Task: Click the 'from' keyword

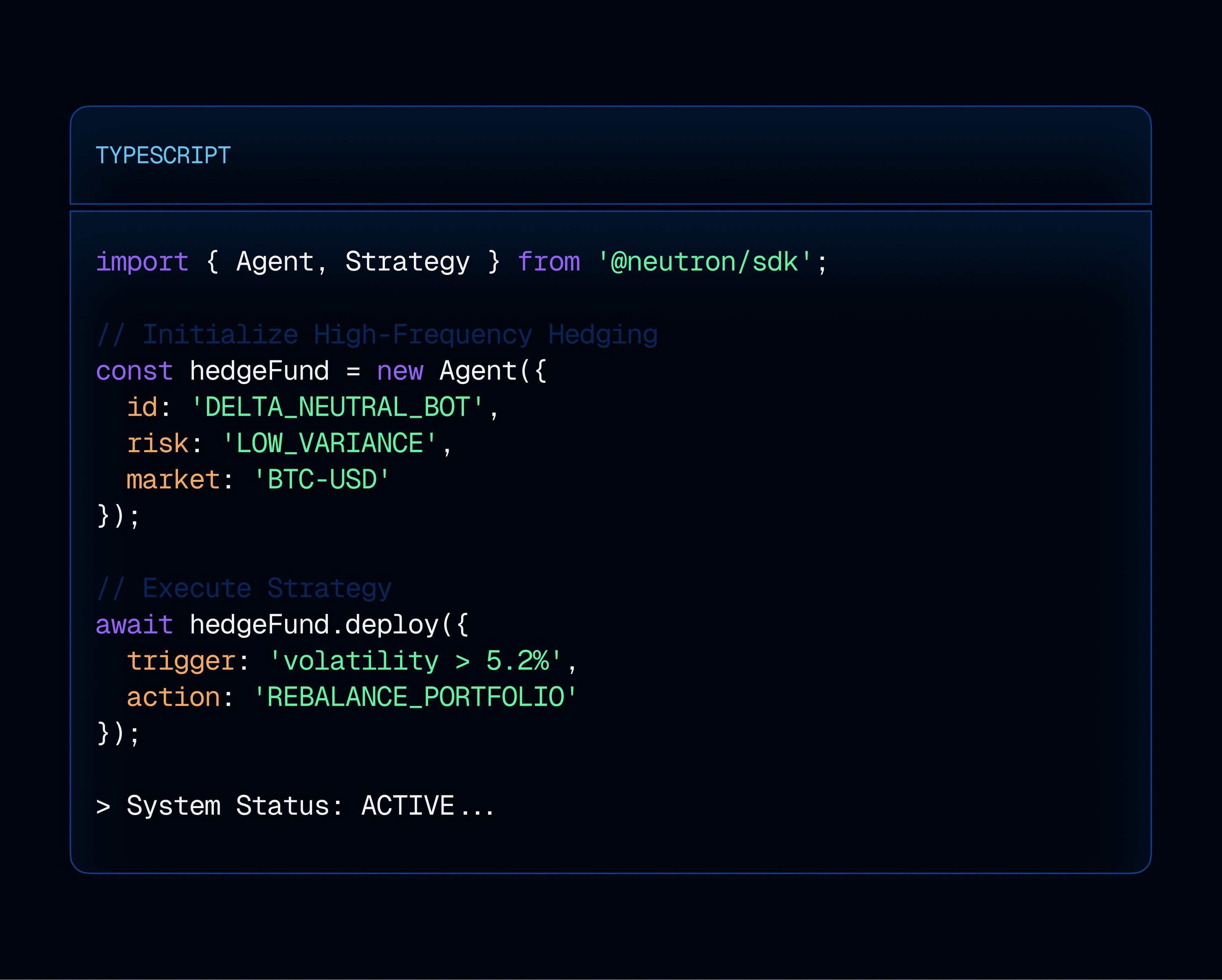Action: [549, 262]
